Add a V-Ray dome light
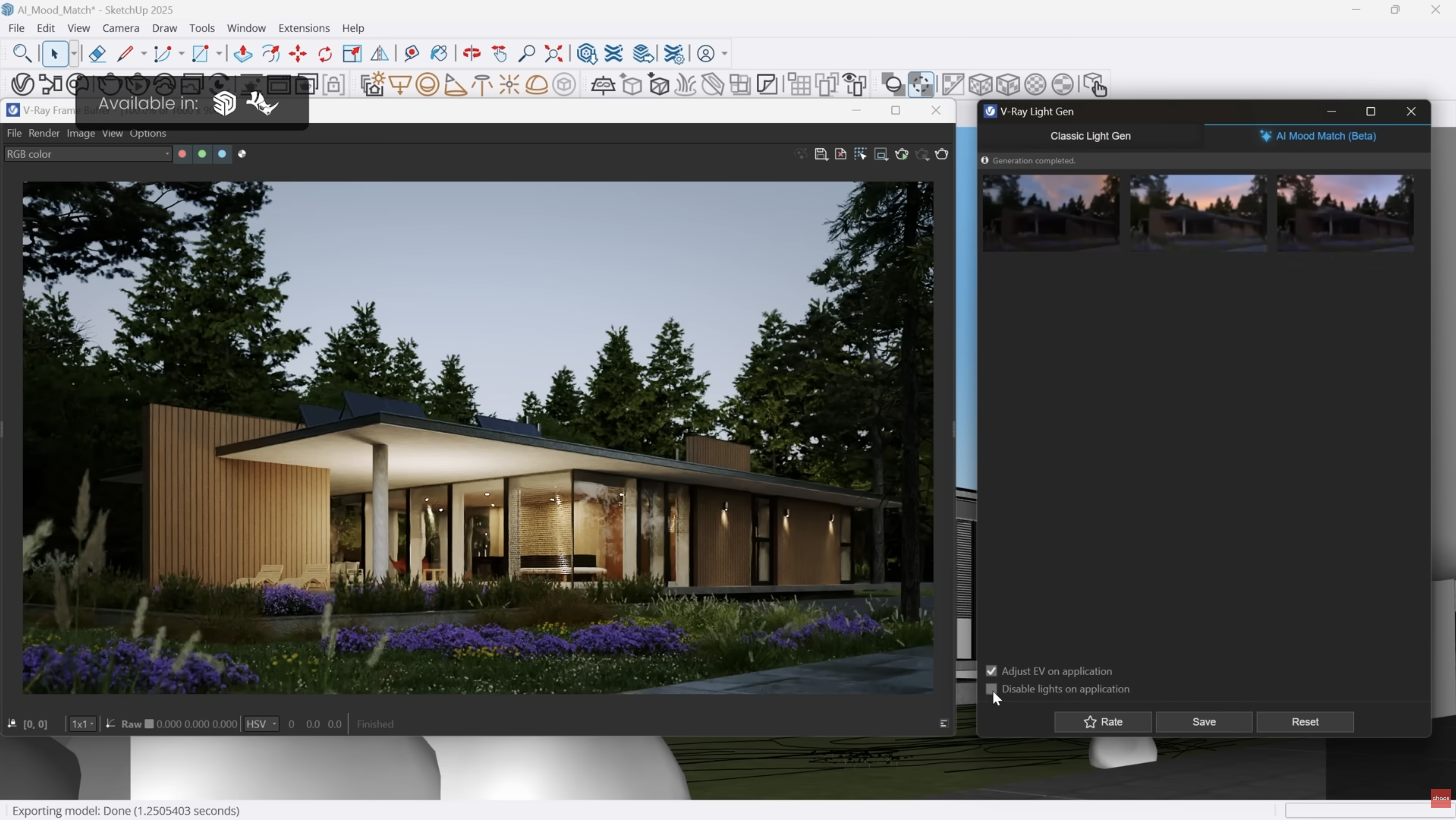 537,85
